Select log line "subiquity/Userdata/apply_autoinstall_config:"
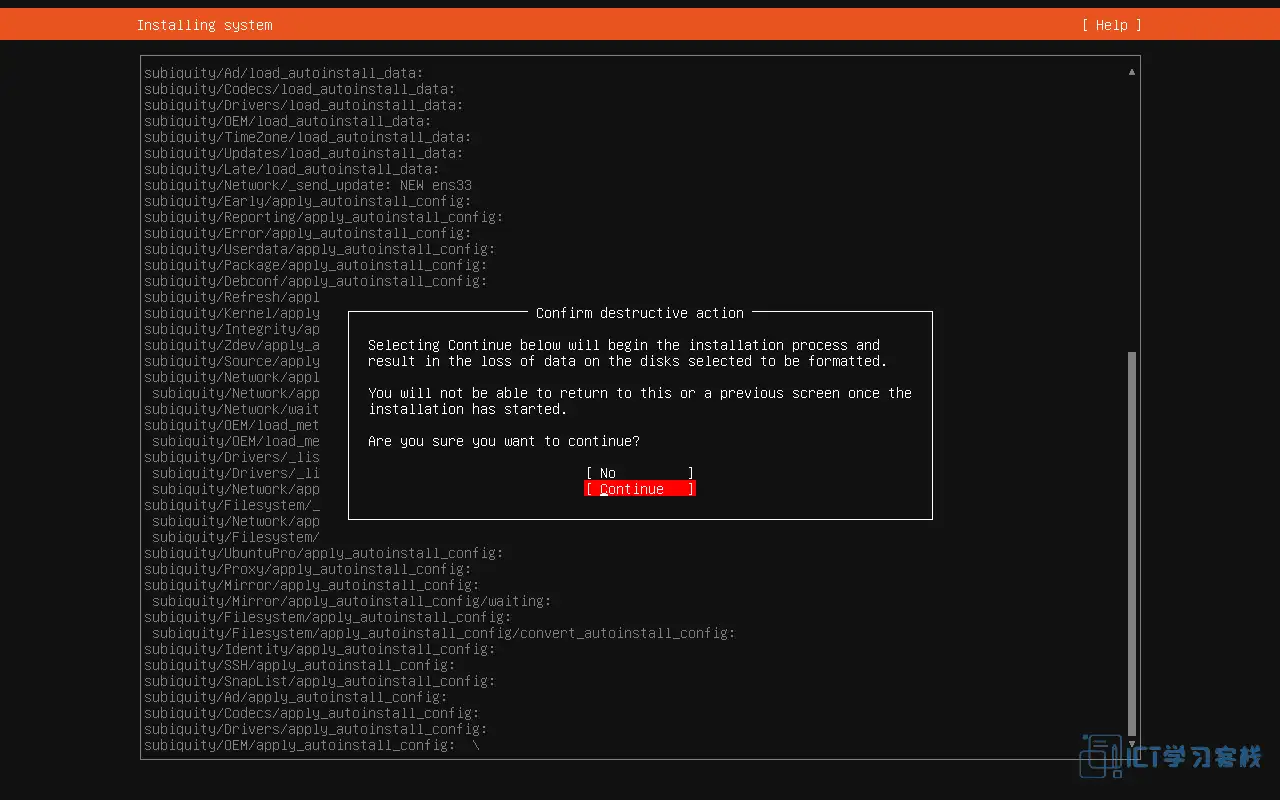The image size is (1280, 800). pos(320,249)
